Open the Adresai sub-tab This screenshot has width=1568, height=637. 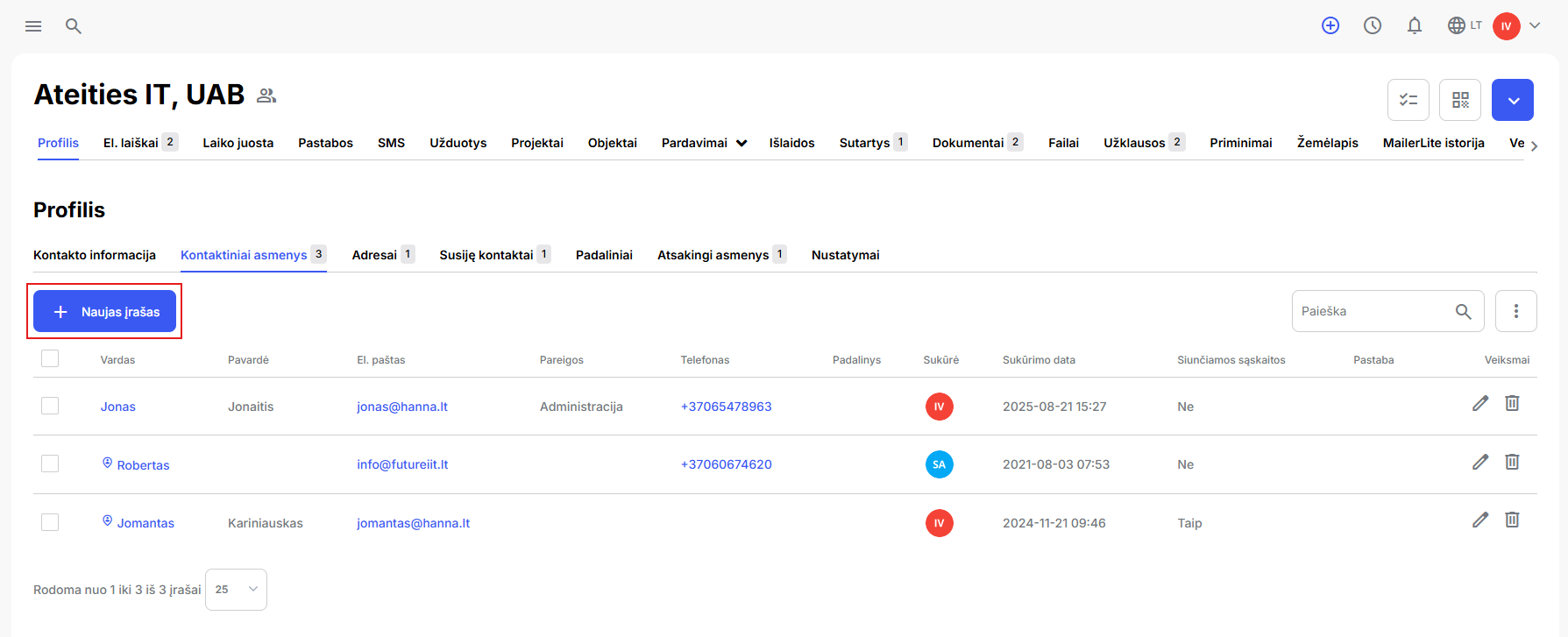383,255
